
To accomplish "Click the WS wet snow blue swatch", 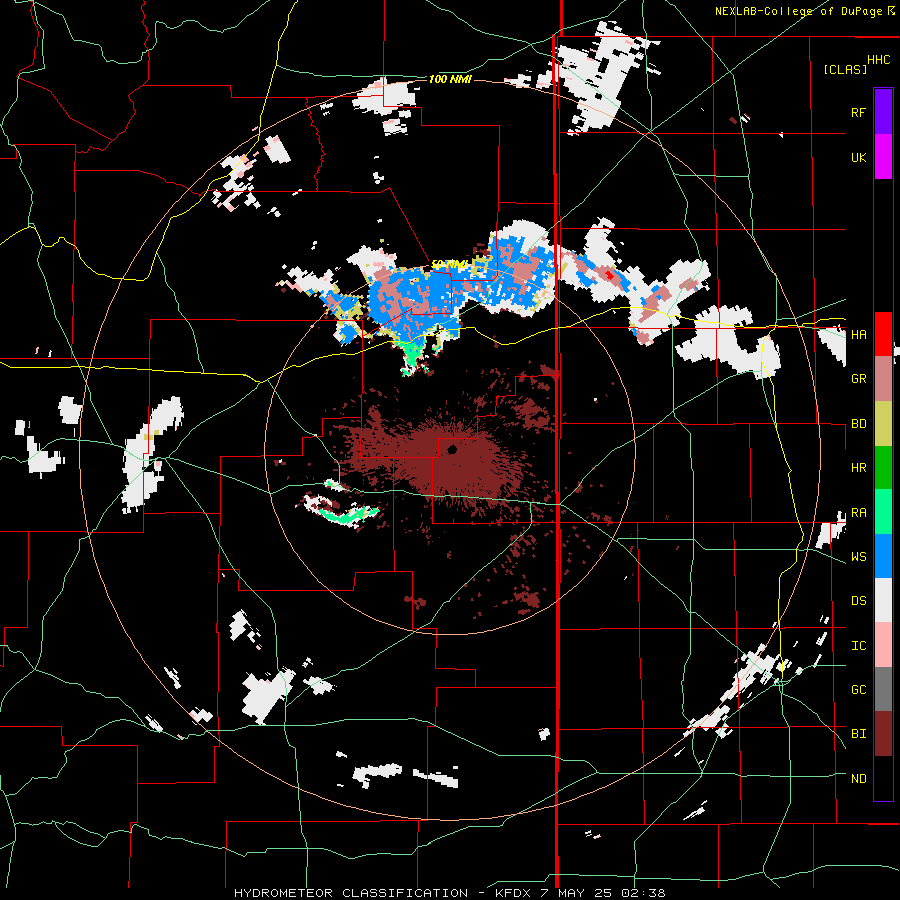I will (x=883, y=556).
